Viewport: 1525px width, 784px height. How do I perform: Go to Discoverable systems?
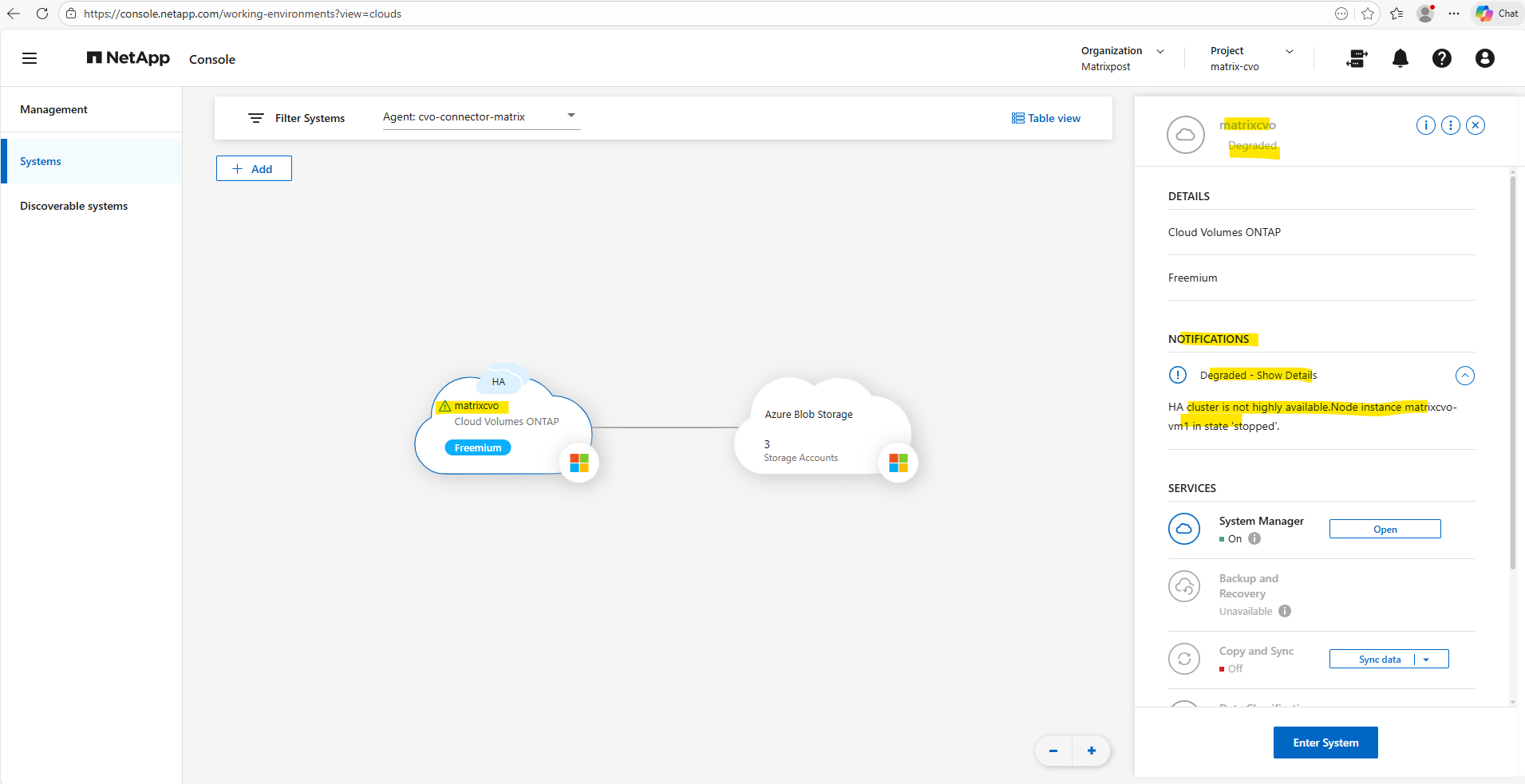73,206
